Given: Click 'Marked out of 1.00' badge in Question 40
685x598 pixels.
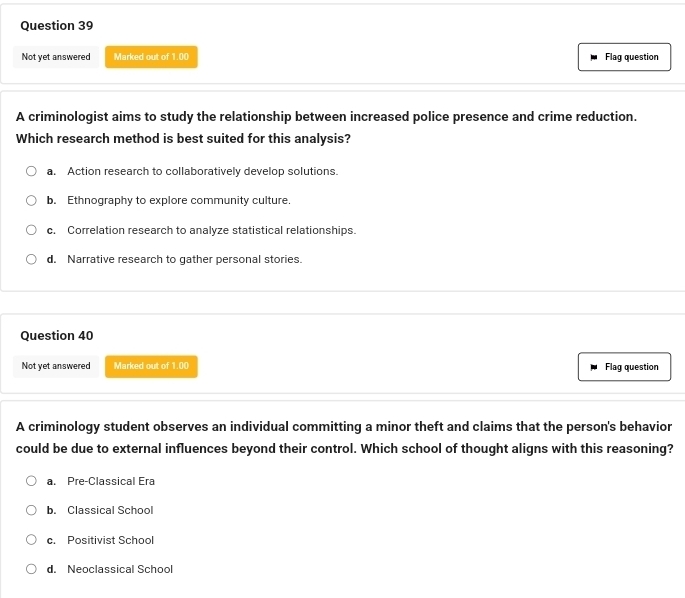Looking at the screenshot, I should [x=151, y=366].
